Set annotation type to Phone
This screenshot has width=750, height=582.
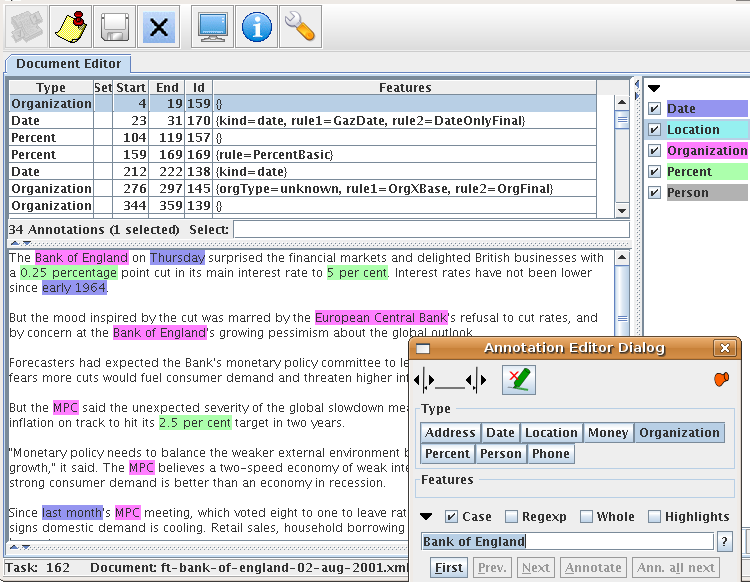pyautogui.click(x=551, y=453)
